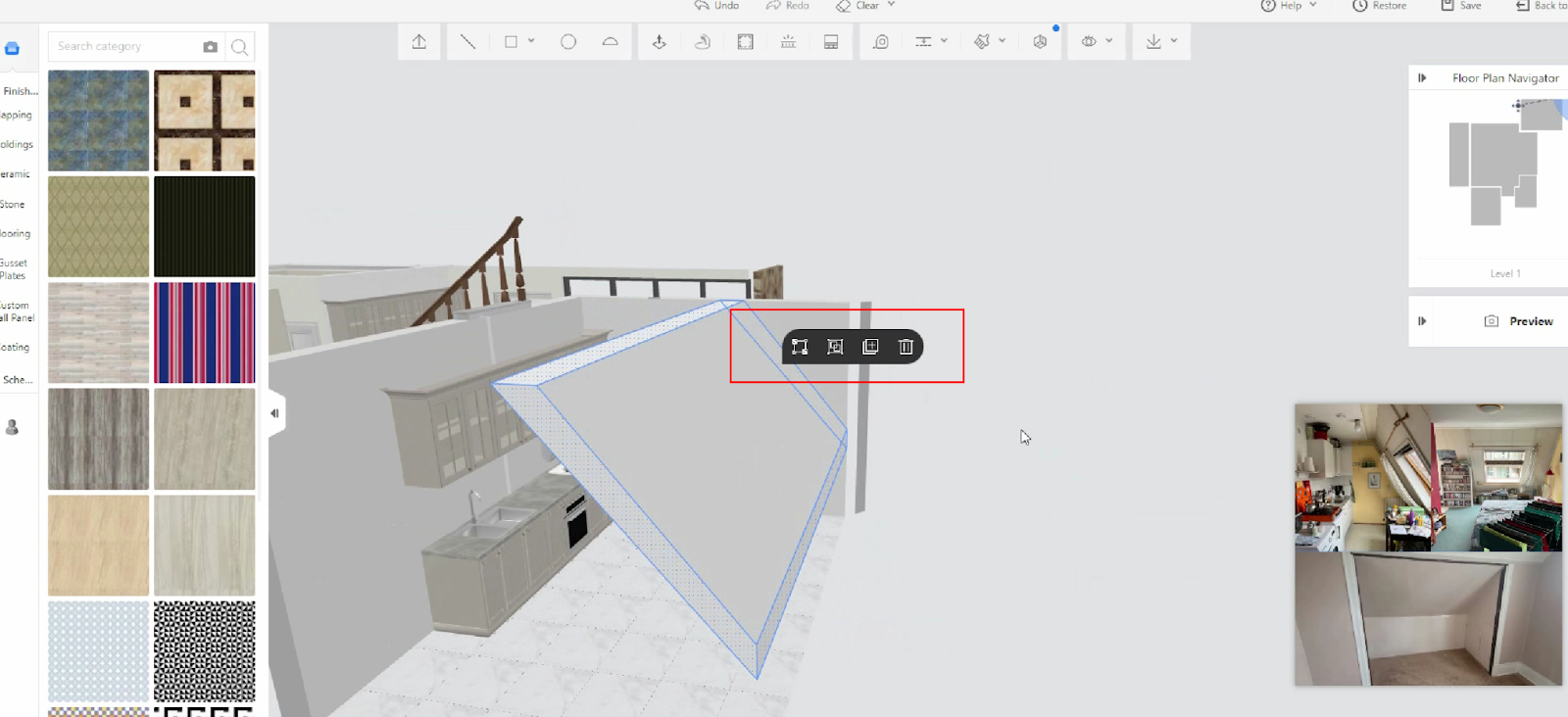This screenshot has height=717, width=1568.
Task: Toggle the eye visibility toolbar icon
Action: tap(1089, 42)
